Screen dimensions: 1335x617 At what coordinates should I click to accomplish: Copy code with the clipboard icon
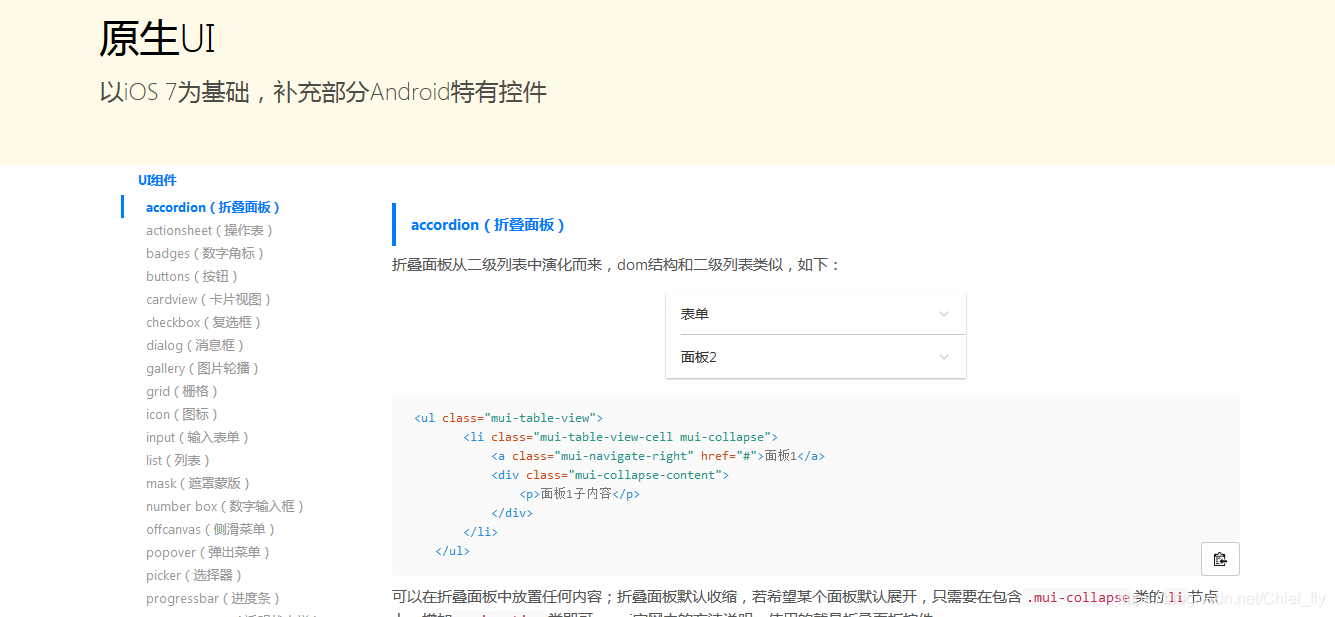click(1220, 559)
